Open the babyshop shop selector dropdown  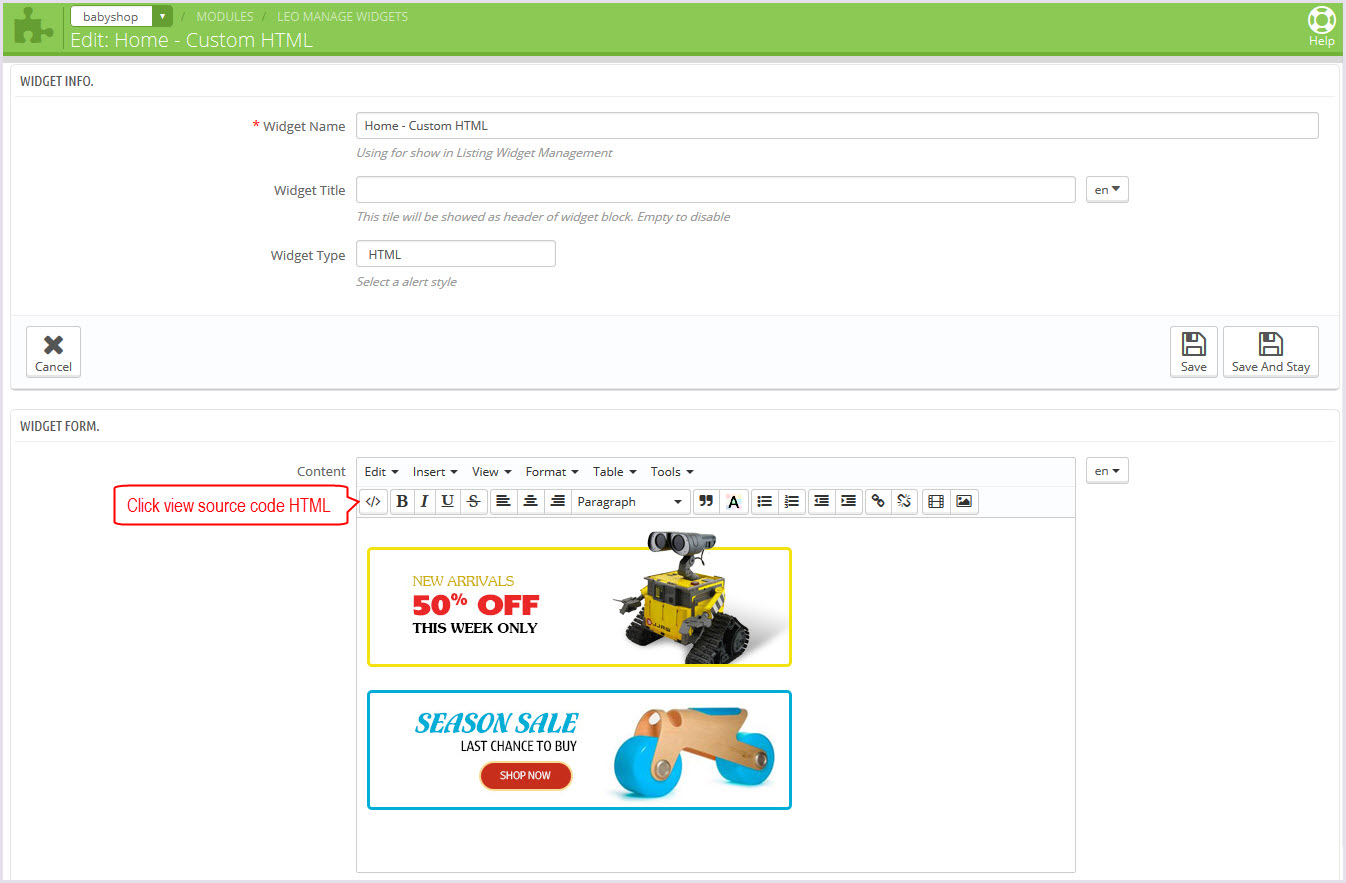pyautogui.click(x=121, y=16)
